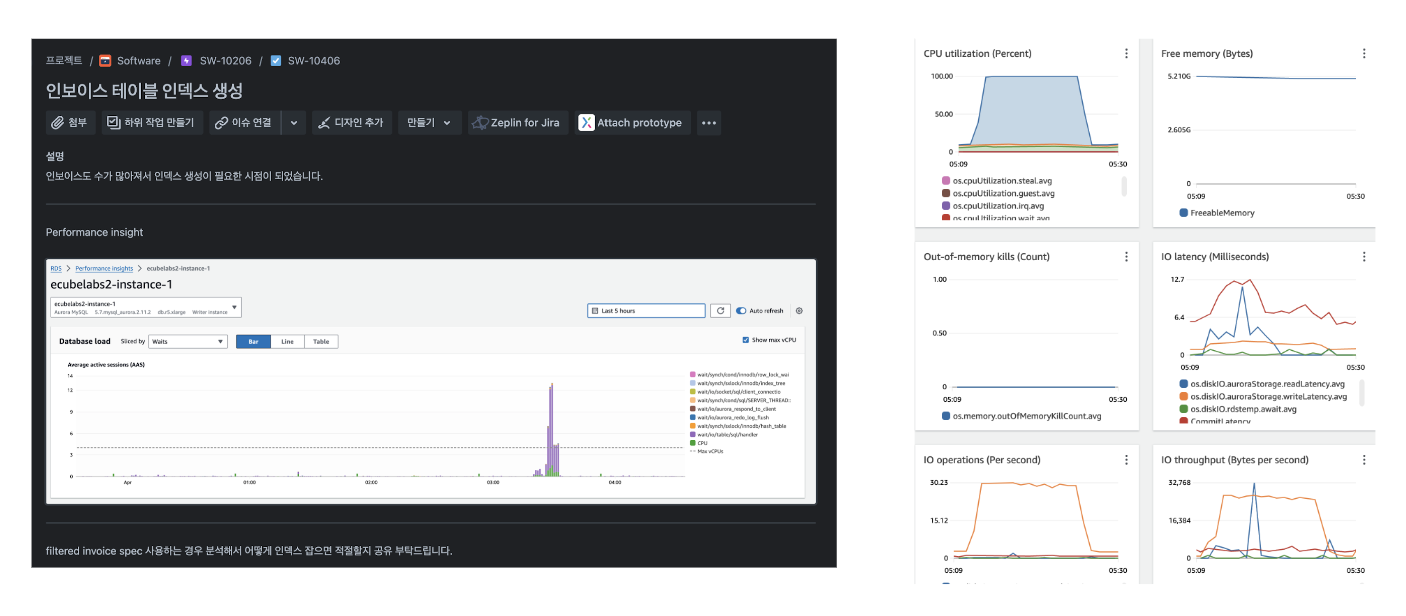Click the IO latency legend scrollbar
The image size is (1406, 616).
(x=1362, y=392)
